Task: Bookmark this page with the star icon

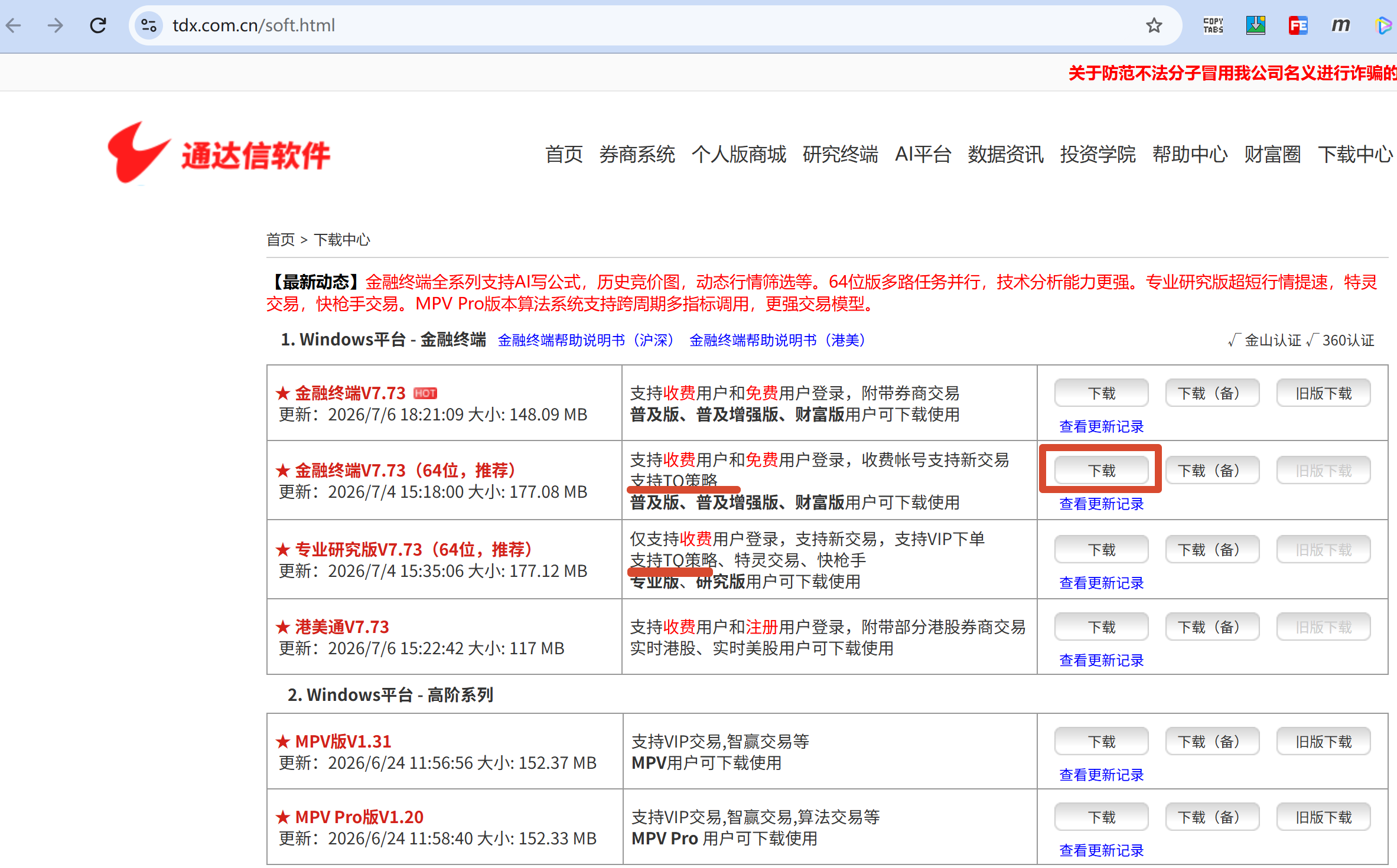Action: pos(1154,25)
